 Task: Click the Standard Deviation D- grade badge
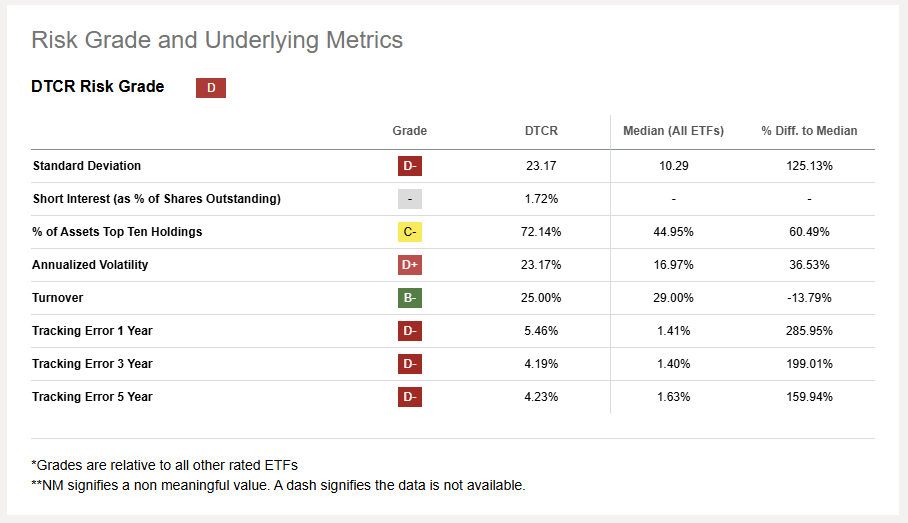[x=409, y=166]
